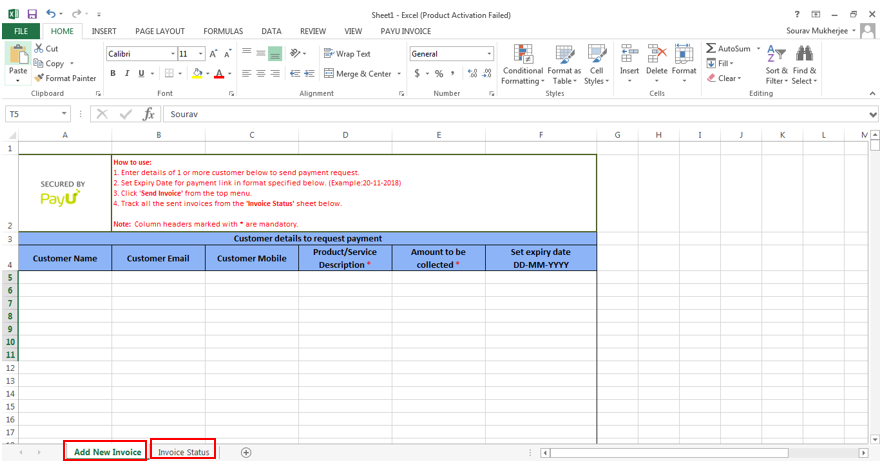Toggle Underline formatting
This screenshot has height=466, width=889.
click(141, 74)
